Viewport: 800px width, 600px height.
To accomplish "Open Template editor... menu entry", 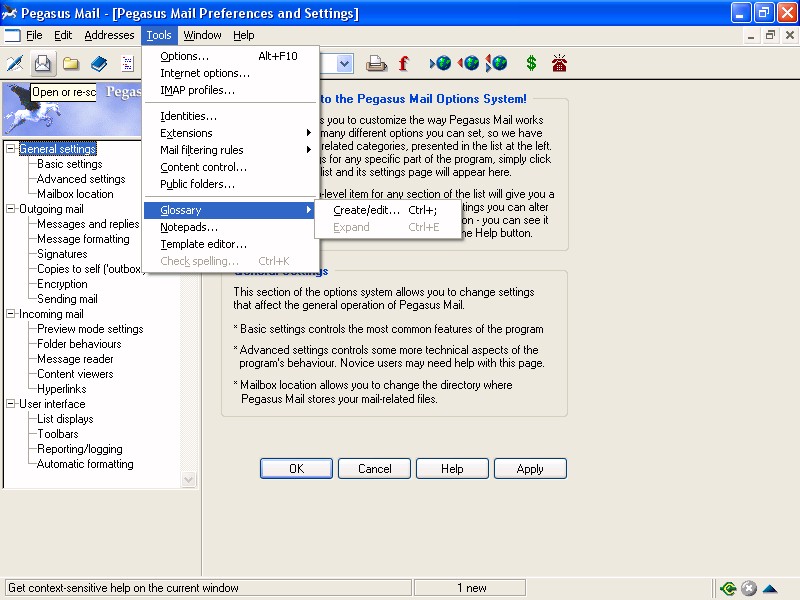I will (230, 244).
